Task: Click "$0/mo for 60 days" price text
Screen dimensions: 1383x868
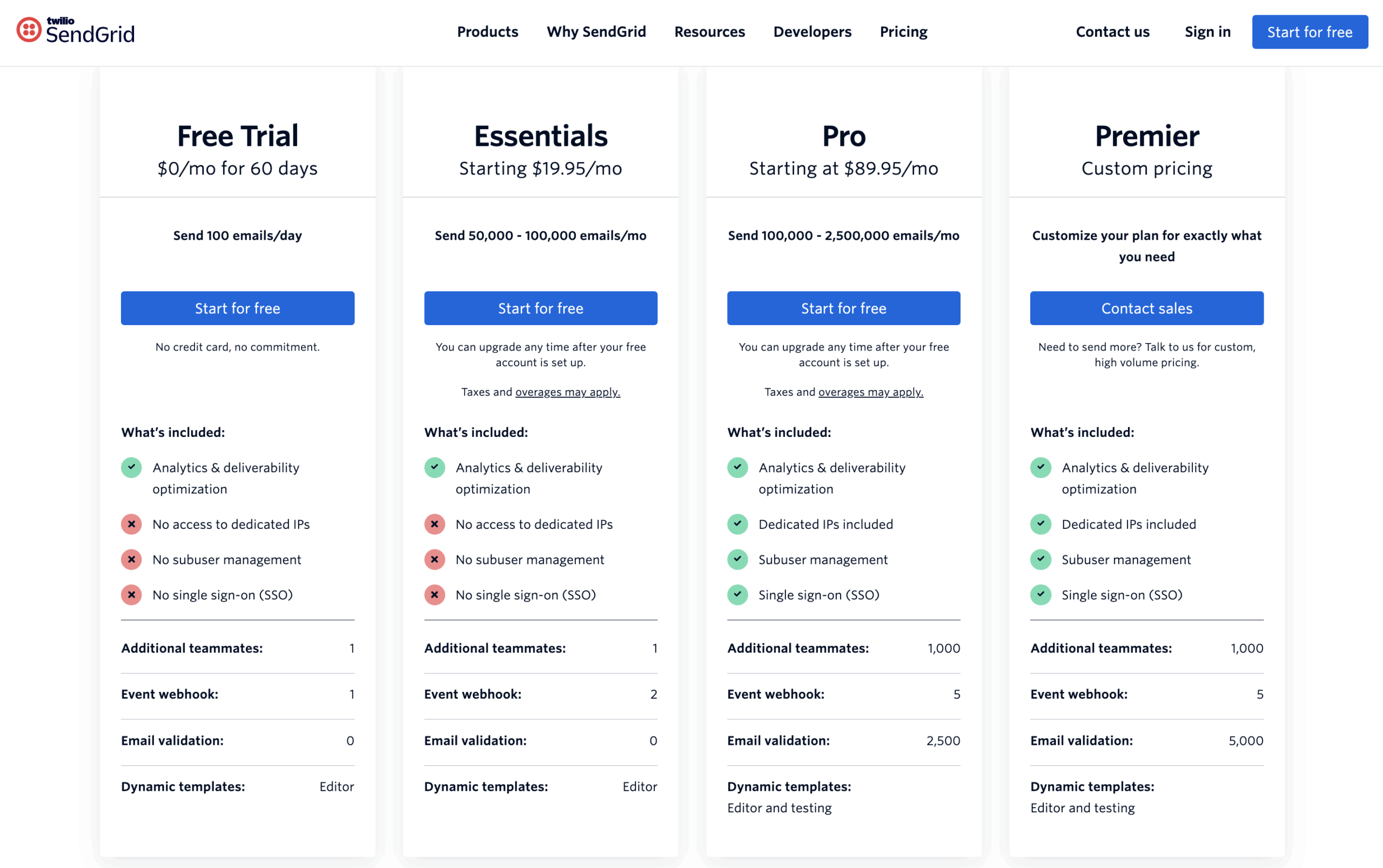Action: [x=238, y=169]
